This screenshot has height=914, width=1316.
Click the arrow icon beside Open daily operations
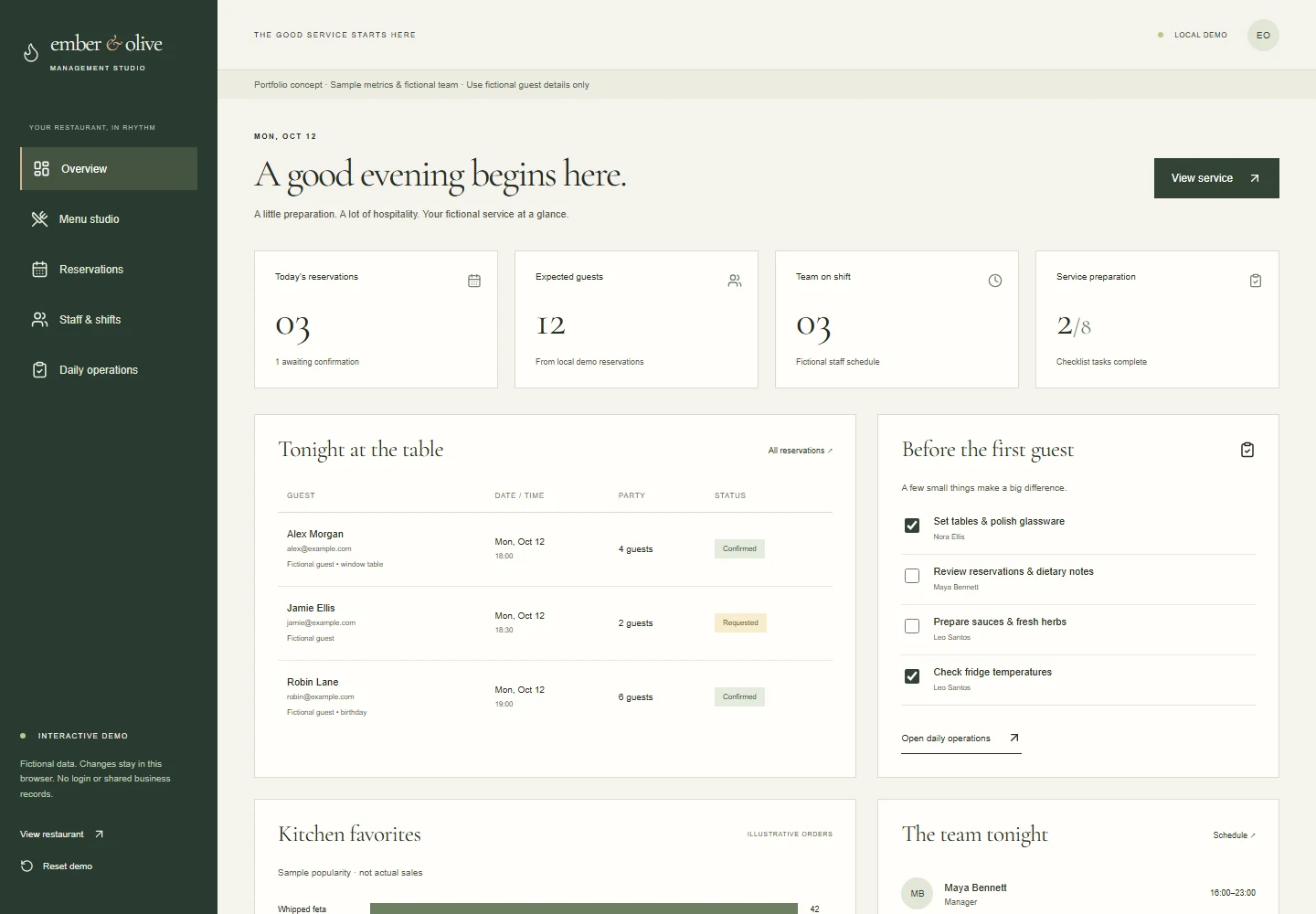[x=1014, y=739]
